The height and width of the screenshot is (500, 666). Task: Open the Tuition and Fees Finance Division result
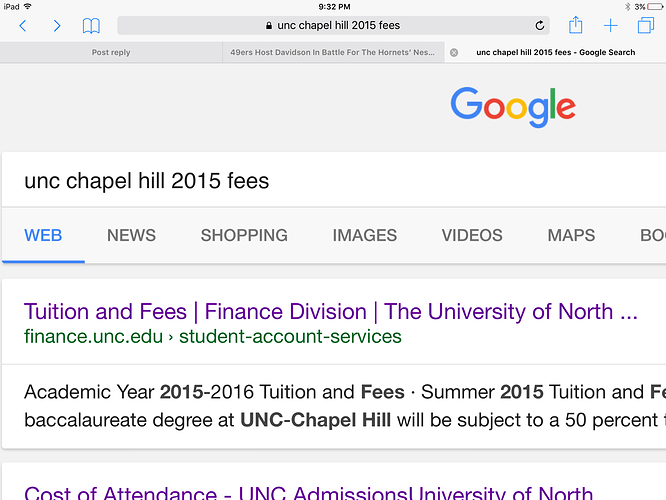[x=331, y=311]
